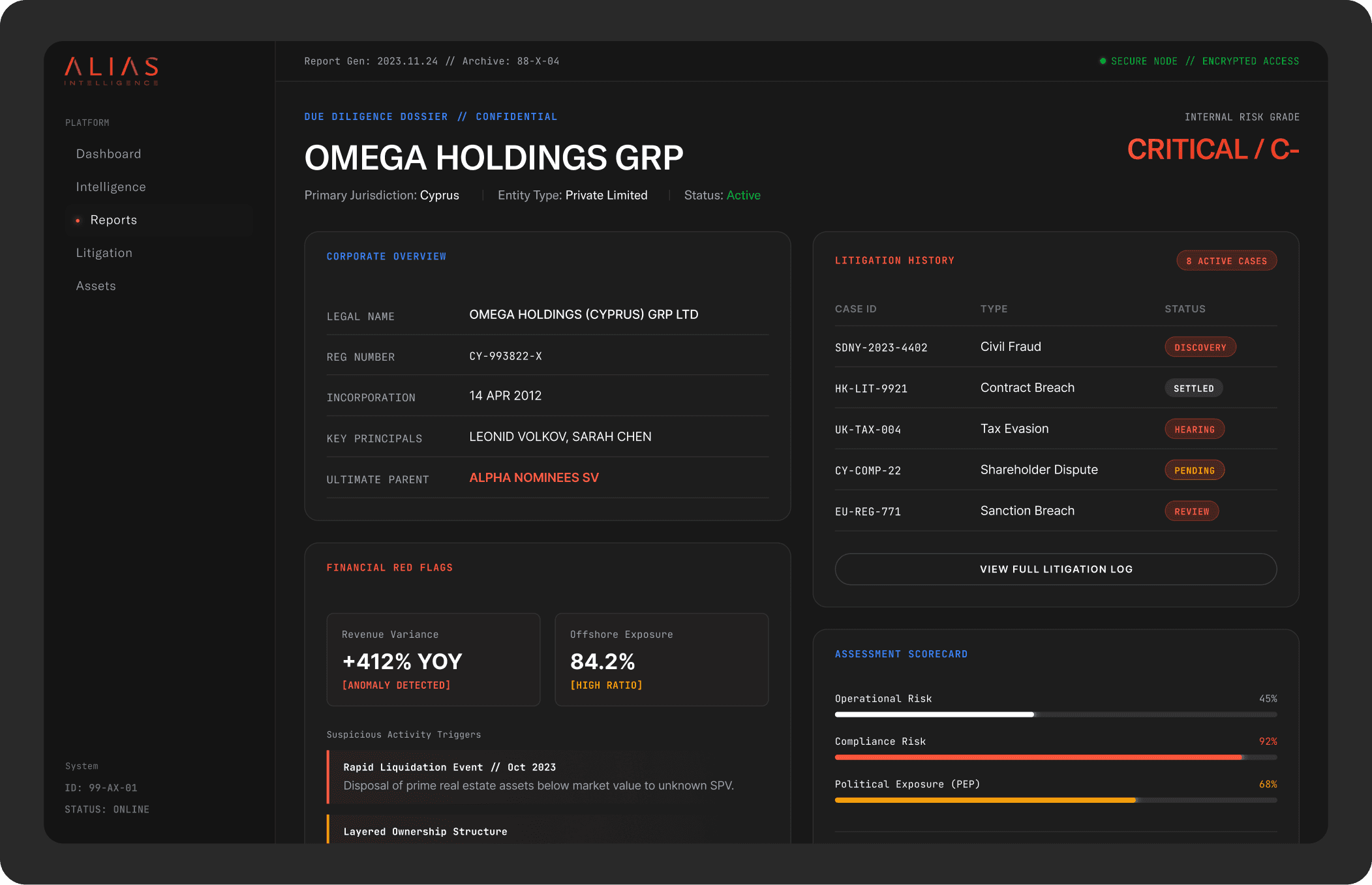Navigate to Assets in sidebar
This screenshot has height=885, width=1372.
[96, 286]
